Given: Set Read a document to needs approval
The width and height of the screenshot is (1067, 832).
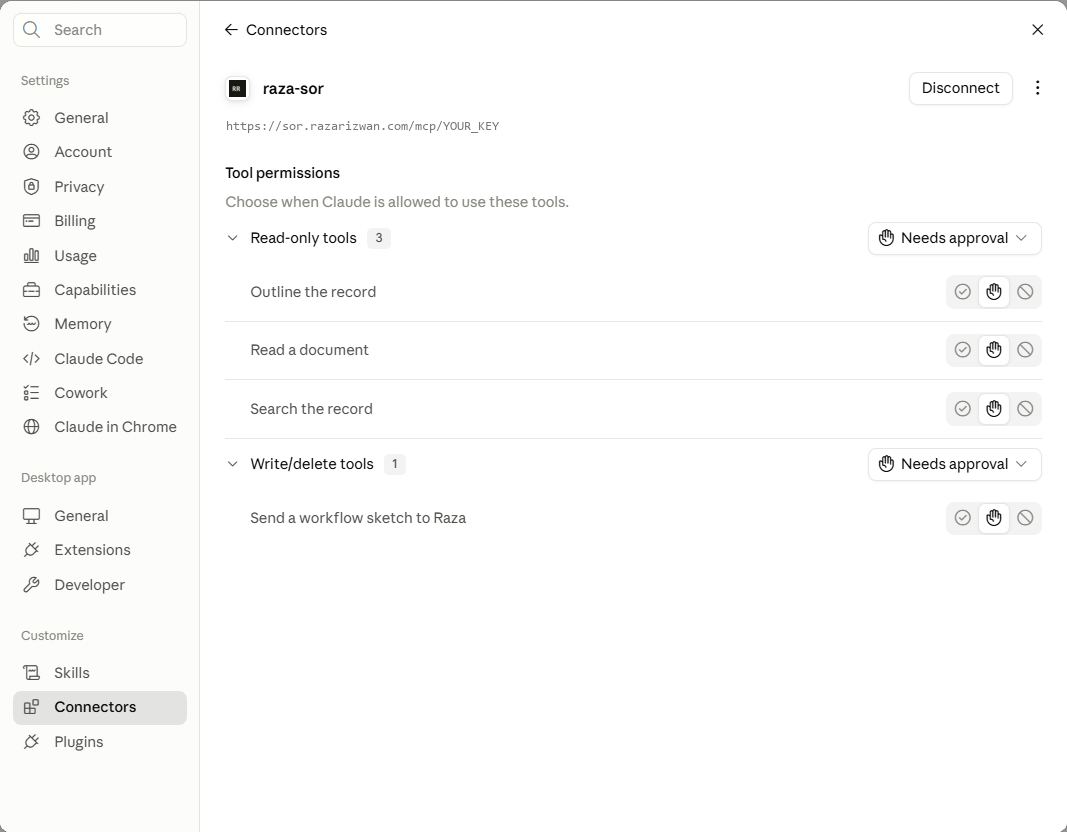Looking at the screenshot, I should point(994,350).
